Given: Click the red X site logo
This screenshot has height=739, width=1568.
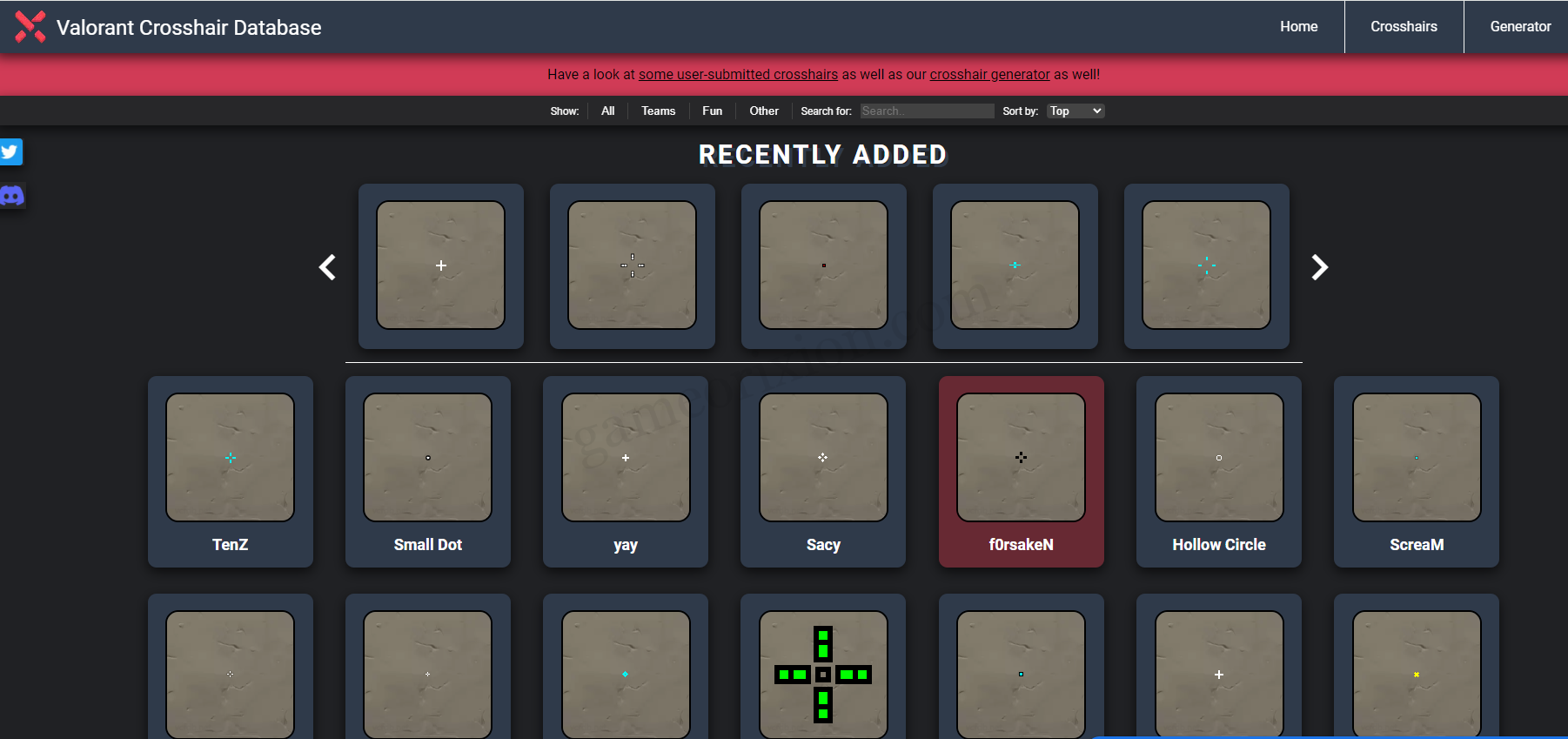Looking at the screenshot, I should [x=30, y=27].
